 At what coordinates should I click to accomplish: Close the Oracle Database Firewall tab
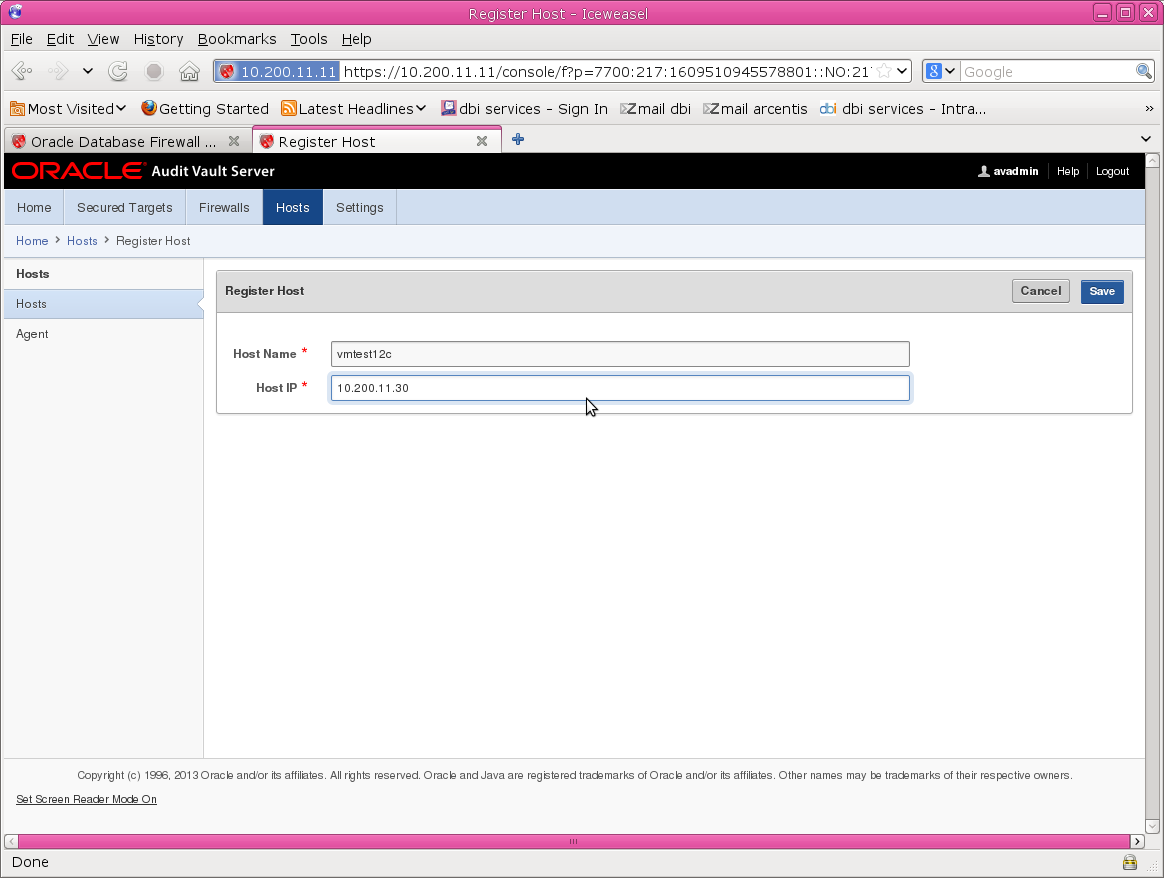234,141
